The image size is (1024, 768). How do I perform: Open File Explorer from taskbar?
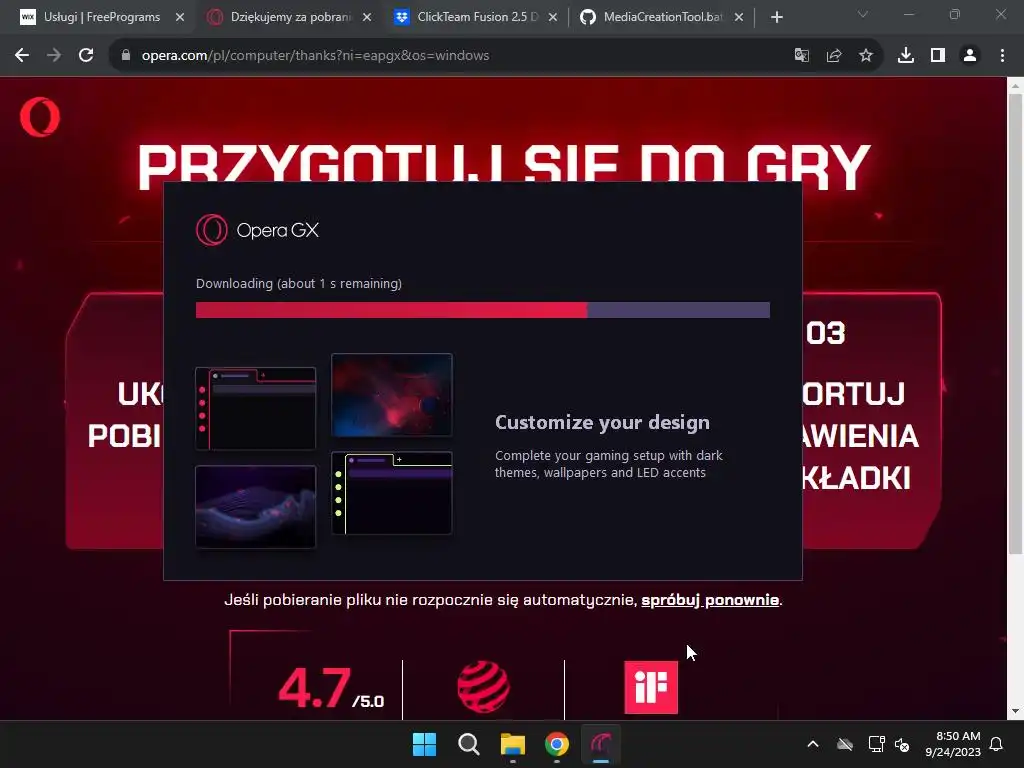coord(513,744)
